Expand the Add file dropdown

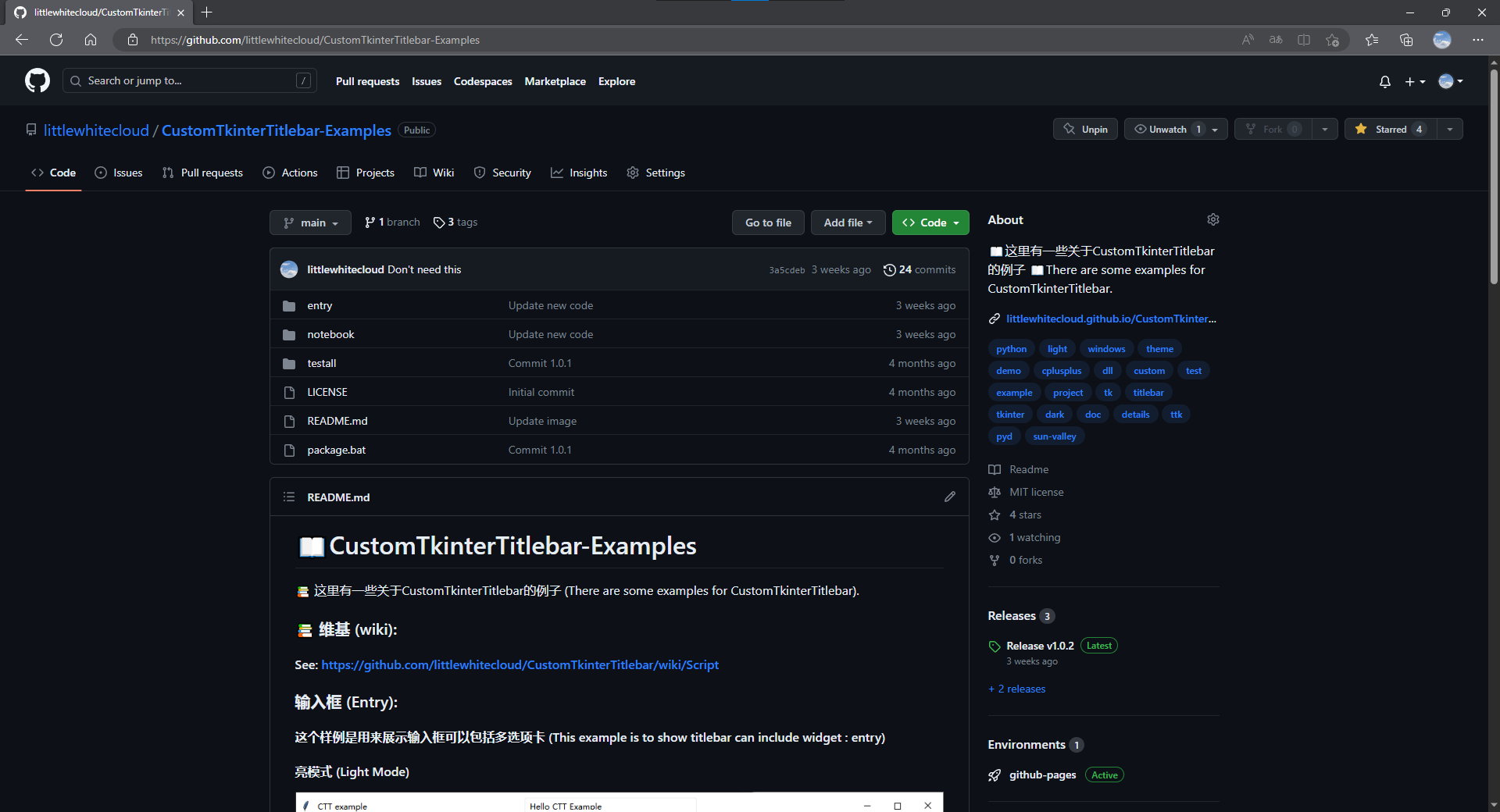pos(848,223)
